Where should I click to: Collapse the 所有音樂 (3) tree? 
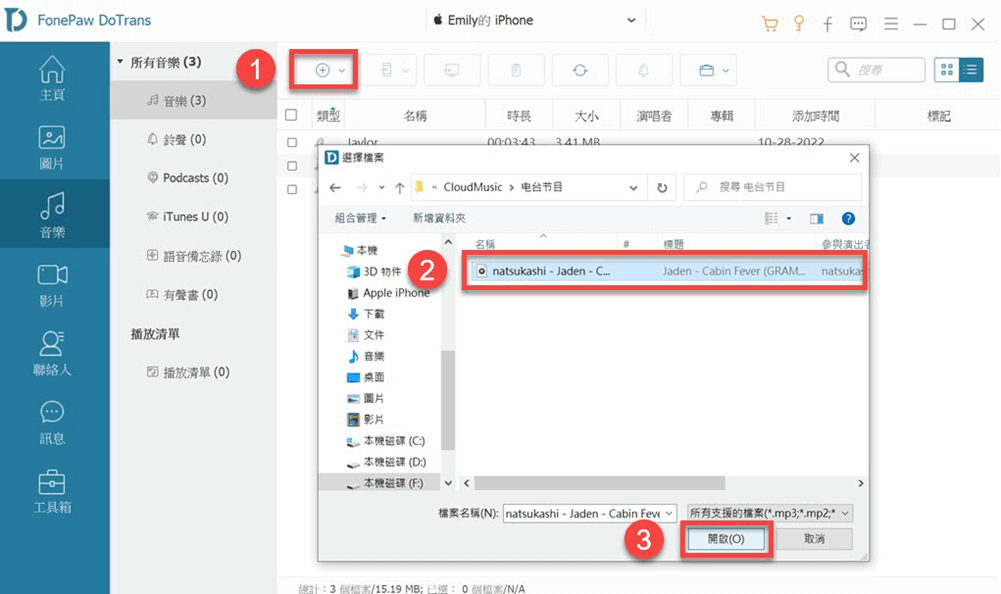coord(119,62)
